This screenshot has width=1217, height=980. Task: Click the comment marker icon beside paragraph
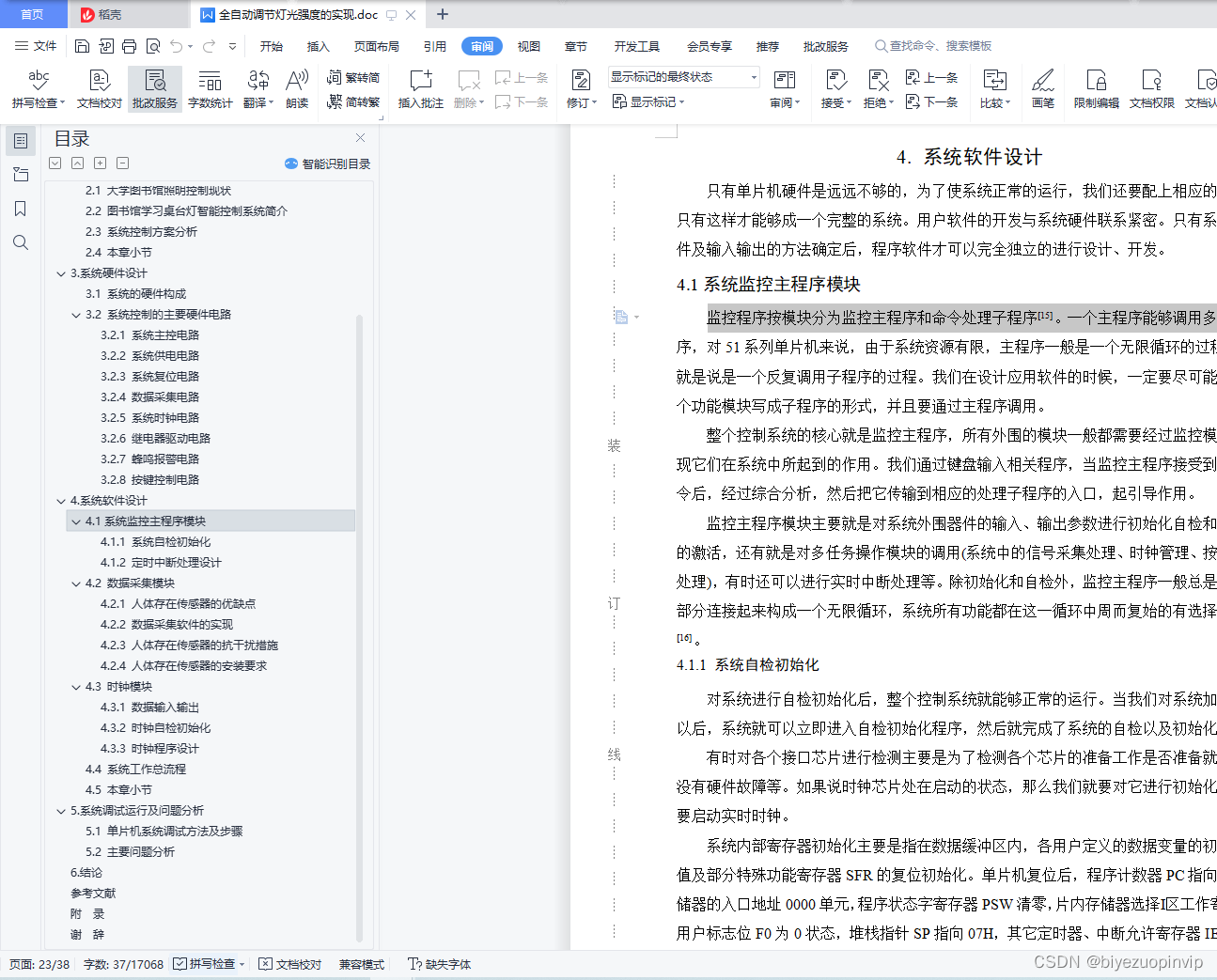tap(621, 318)
